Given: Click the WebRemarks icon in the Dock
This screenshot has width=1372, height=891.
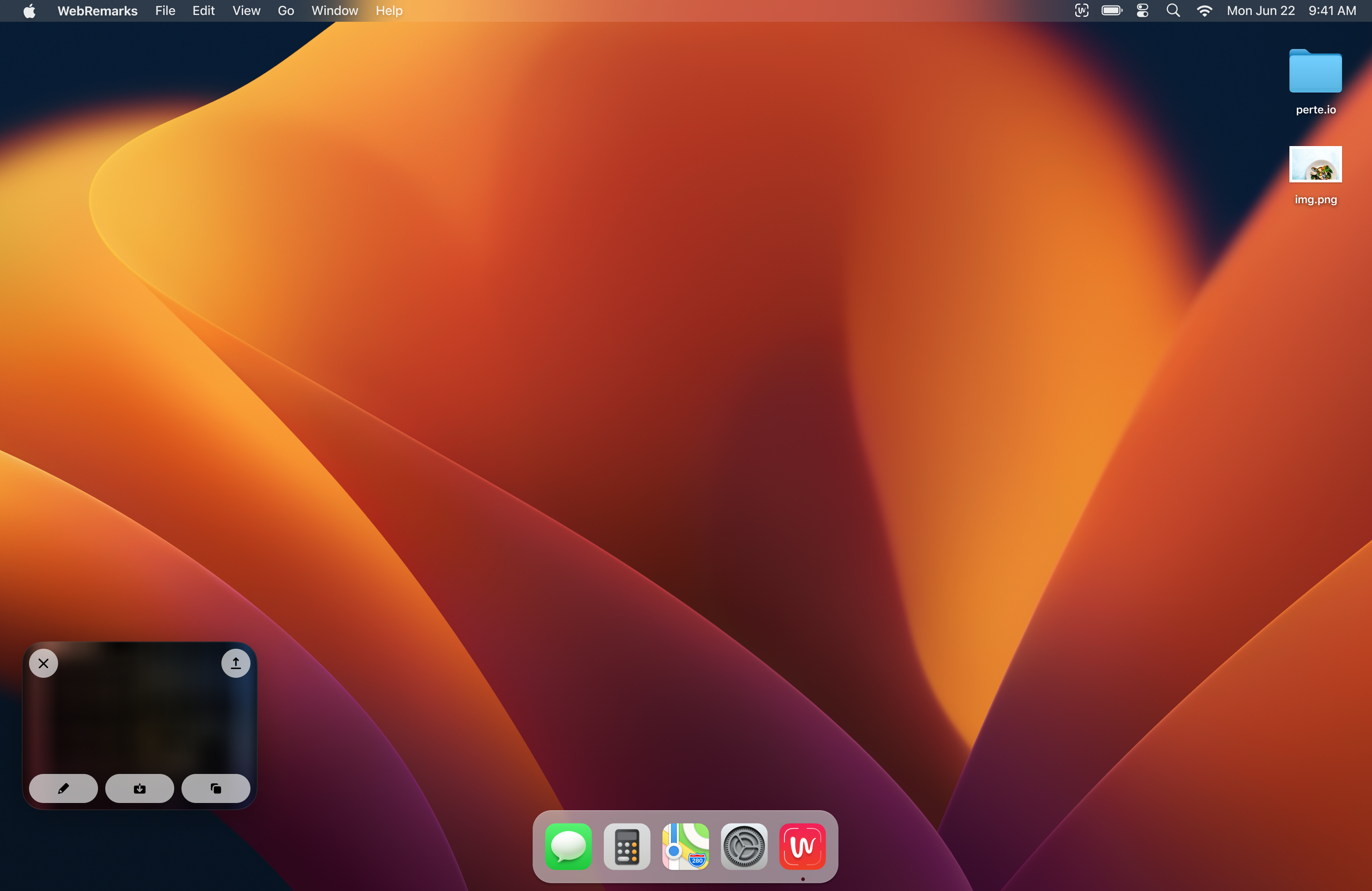Looking at the screenshot, I should pyautogui.click(x=803, y=846).
